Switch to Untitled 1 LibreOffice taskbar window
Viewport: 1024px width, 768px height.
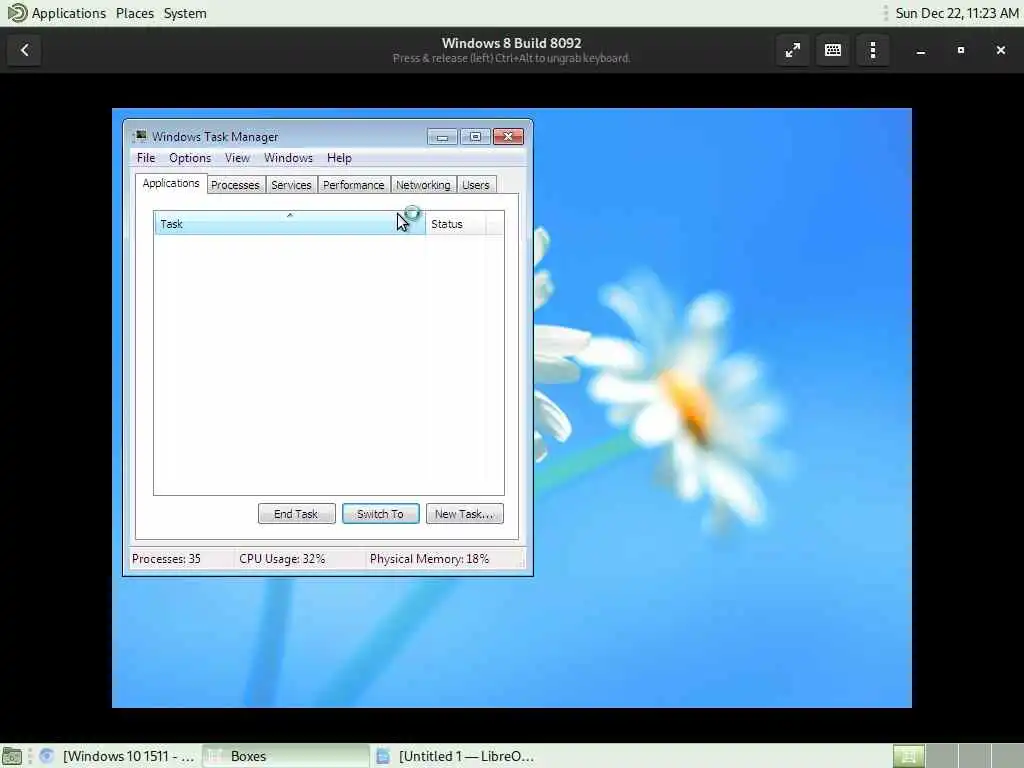(456, 756)
